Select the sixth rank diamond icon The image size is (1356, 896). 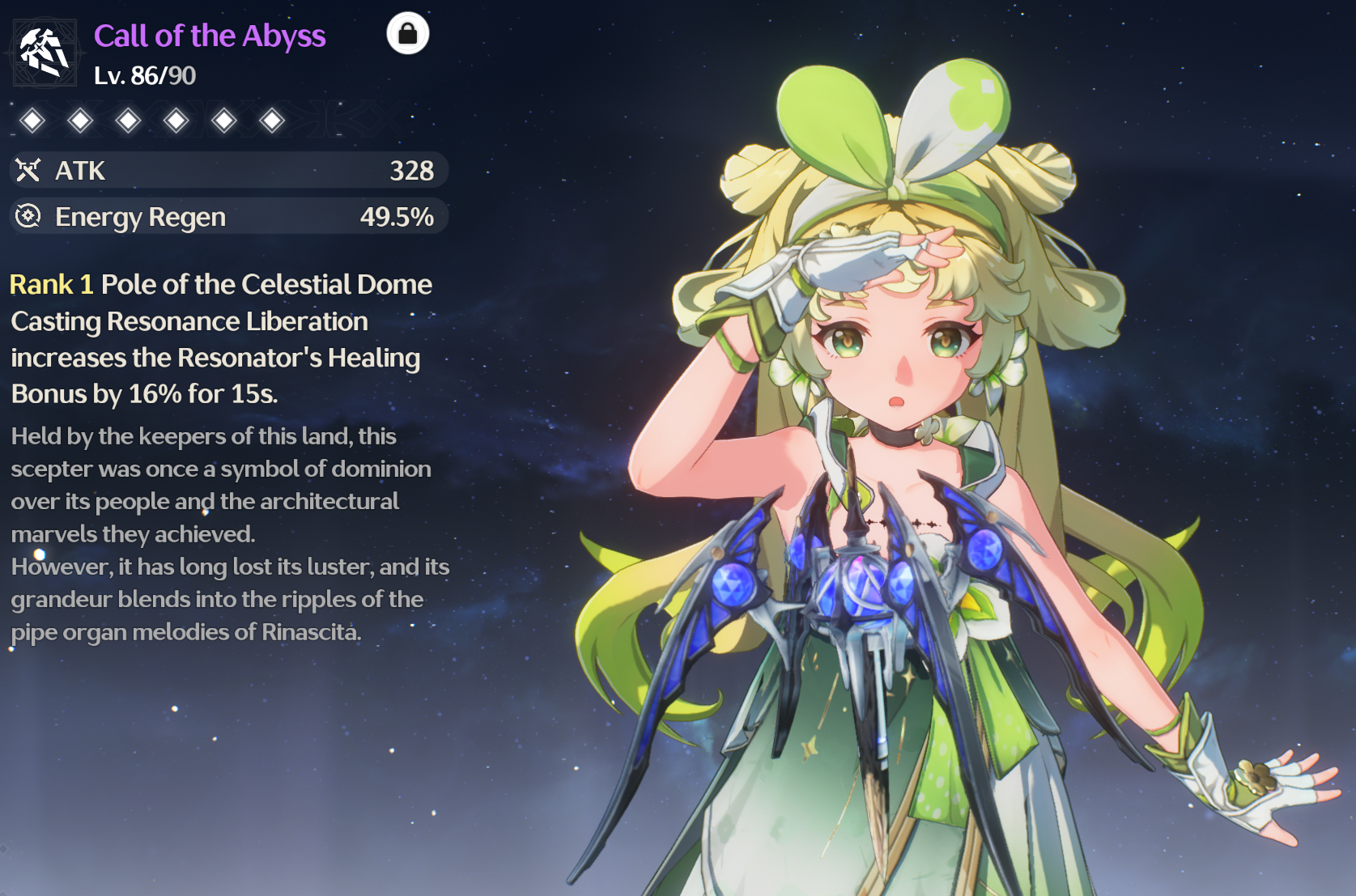click(272, 121)
